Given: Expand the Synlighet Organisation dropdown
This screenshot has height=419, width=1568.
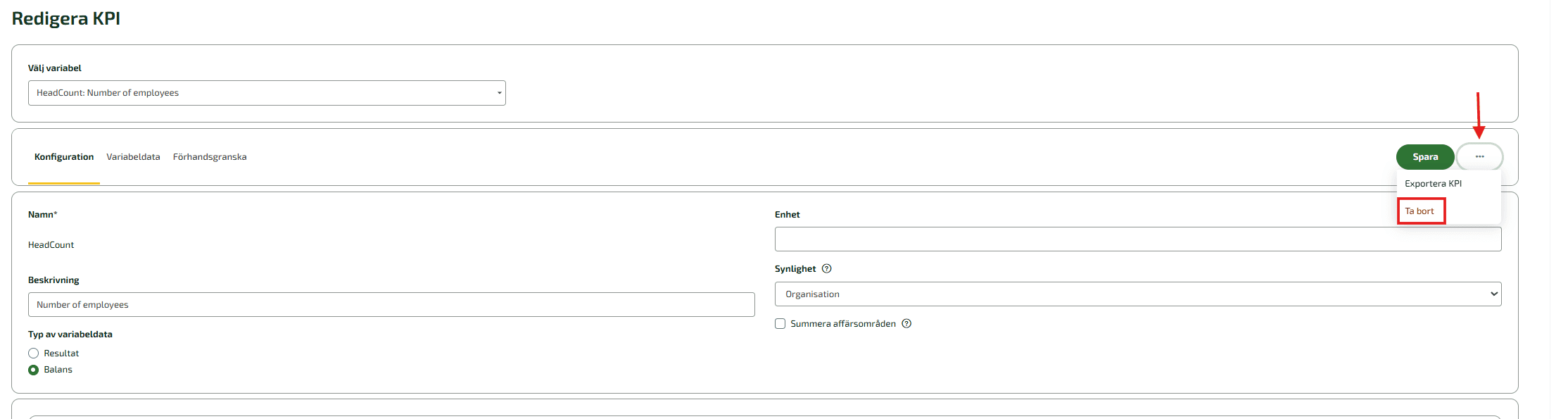Looking at the screenshot, I should [1138, 294].
